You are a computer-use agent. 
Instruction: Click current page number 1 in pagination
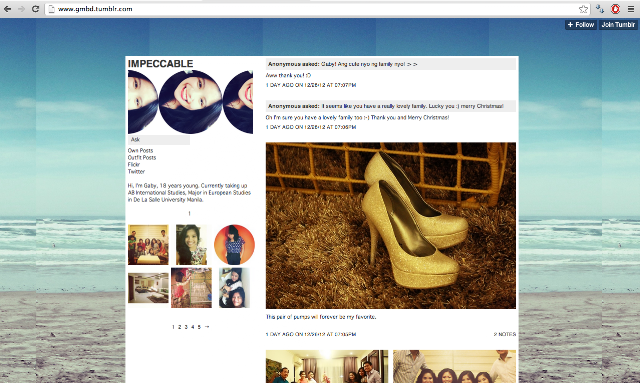(173, 327)
